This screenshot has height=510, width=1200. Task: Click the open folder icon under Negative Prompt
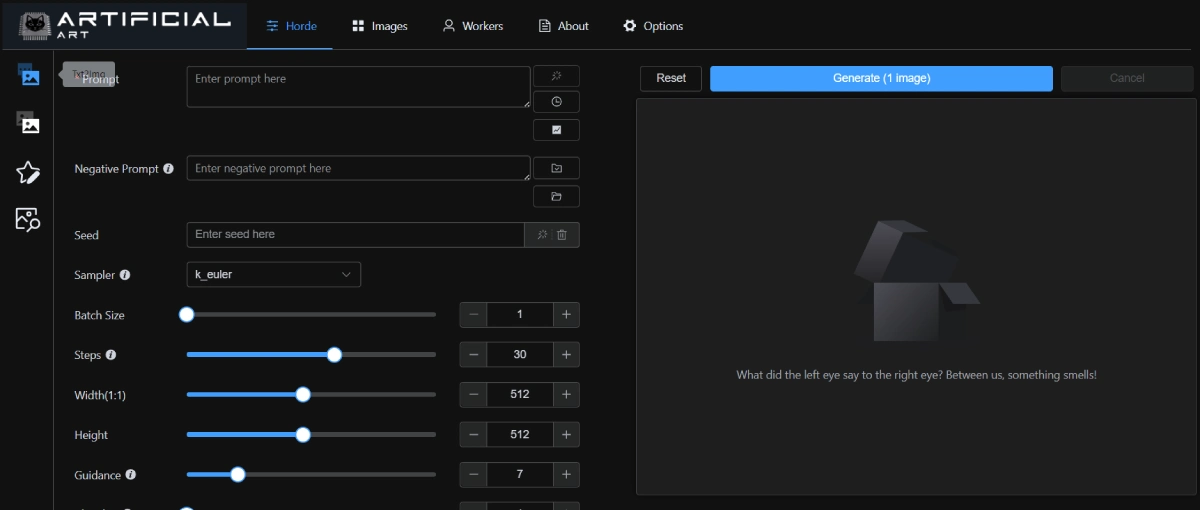pos(556,196)
